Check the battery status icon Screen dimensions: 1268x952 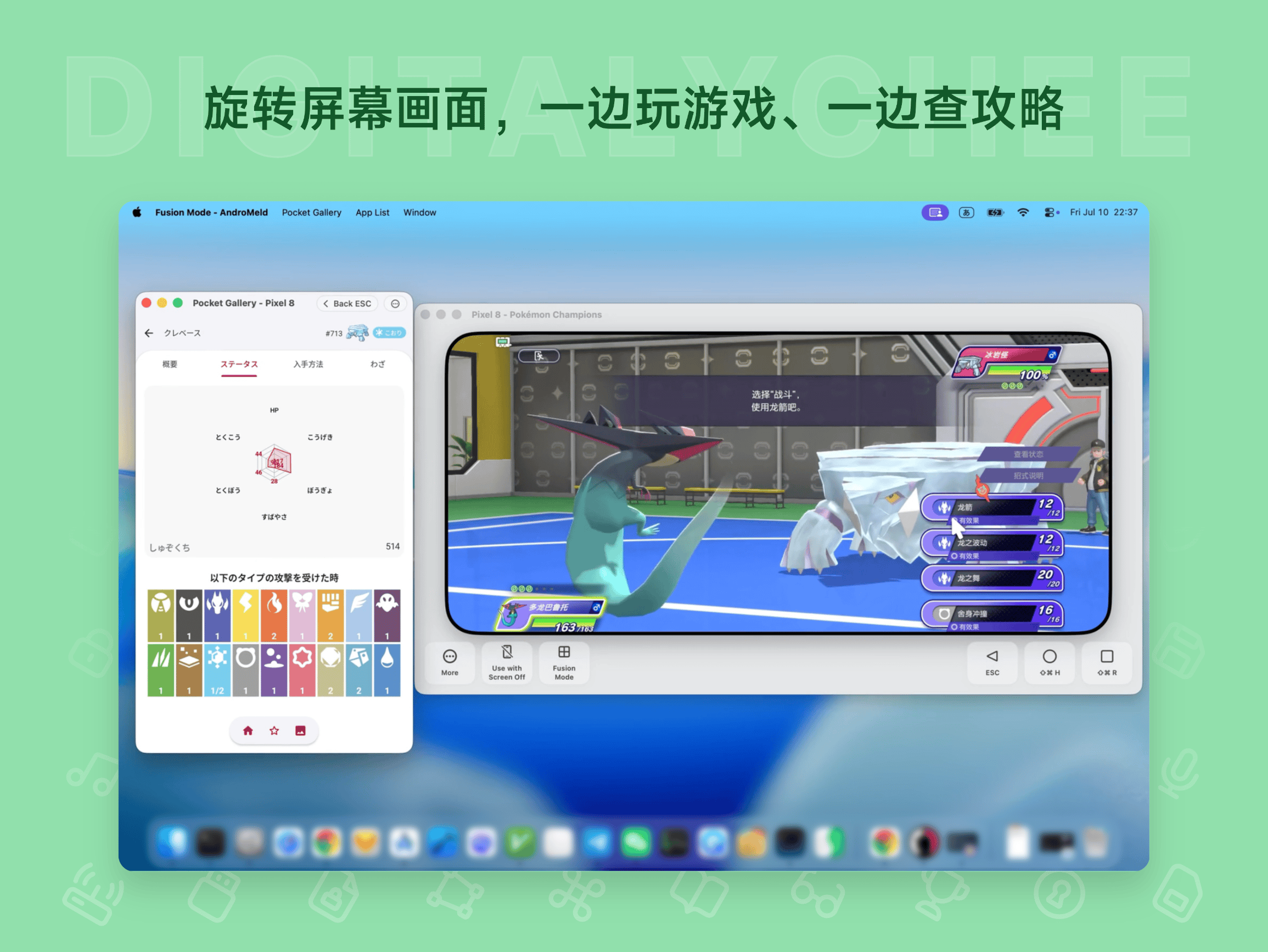[x=995, y=212]
